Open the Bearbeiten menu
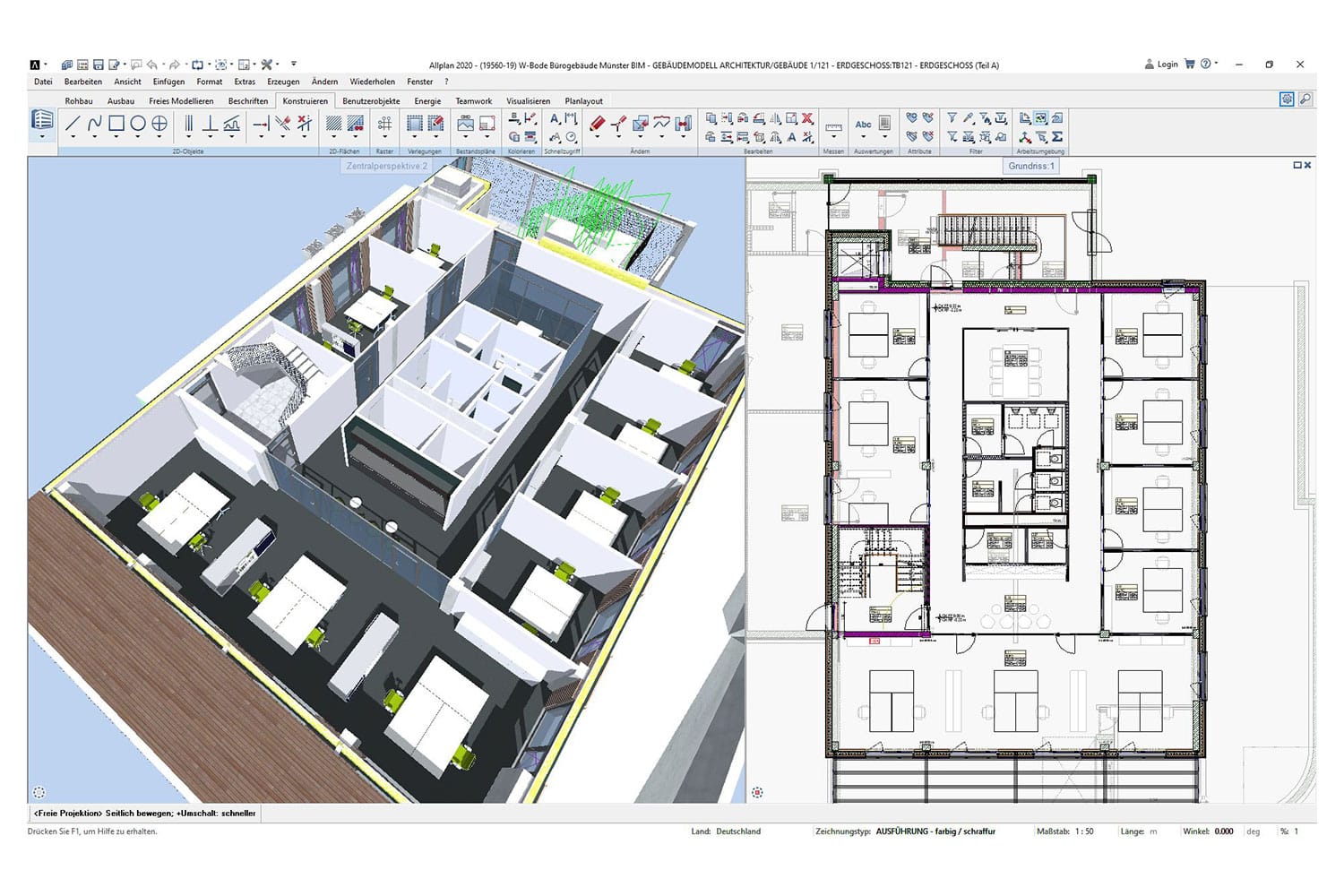The image size is (1344, 896). 83,82
